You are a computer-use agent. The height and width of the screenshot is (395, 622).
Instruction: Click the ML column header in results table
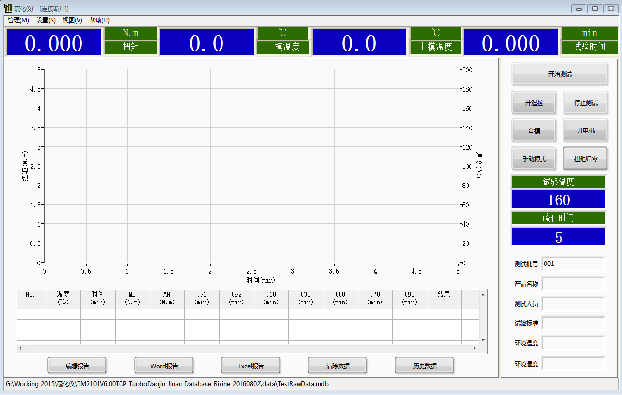coord(132,298)
